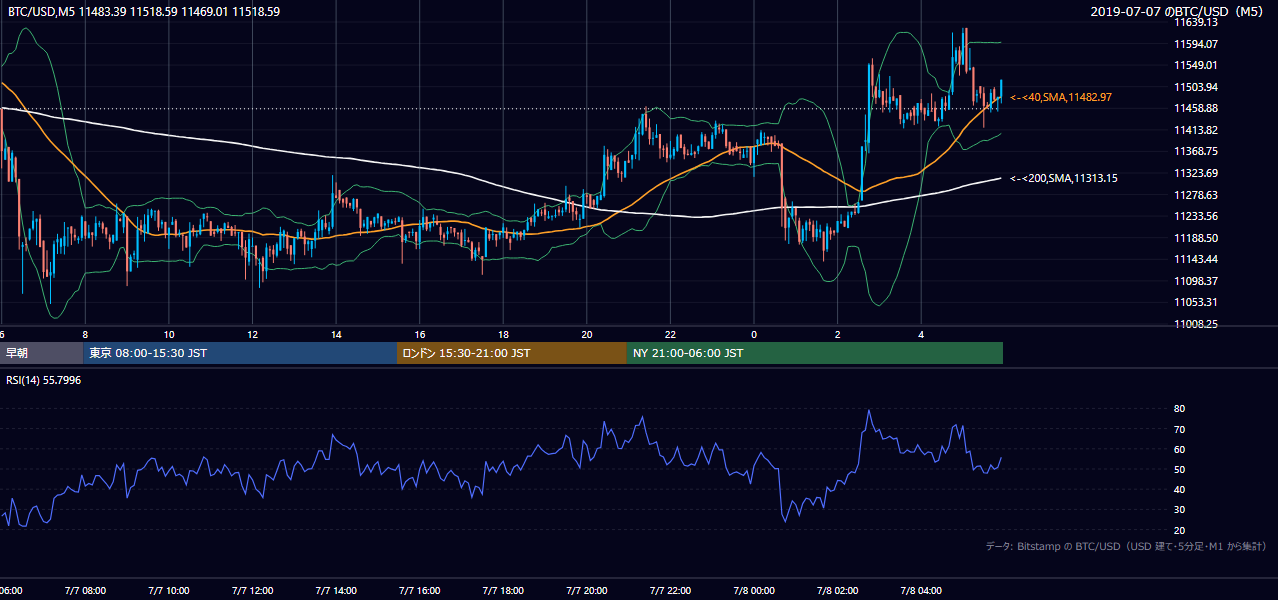The image size is (1278, 600).
Task: Click hour label 20 under the price chart
Action: pos(587,334)
